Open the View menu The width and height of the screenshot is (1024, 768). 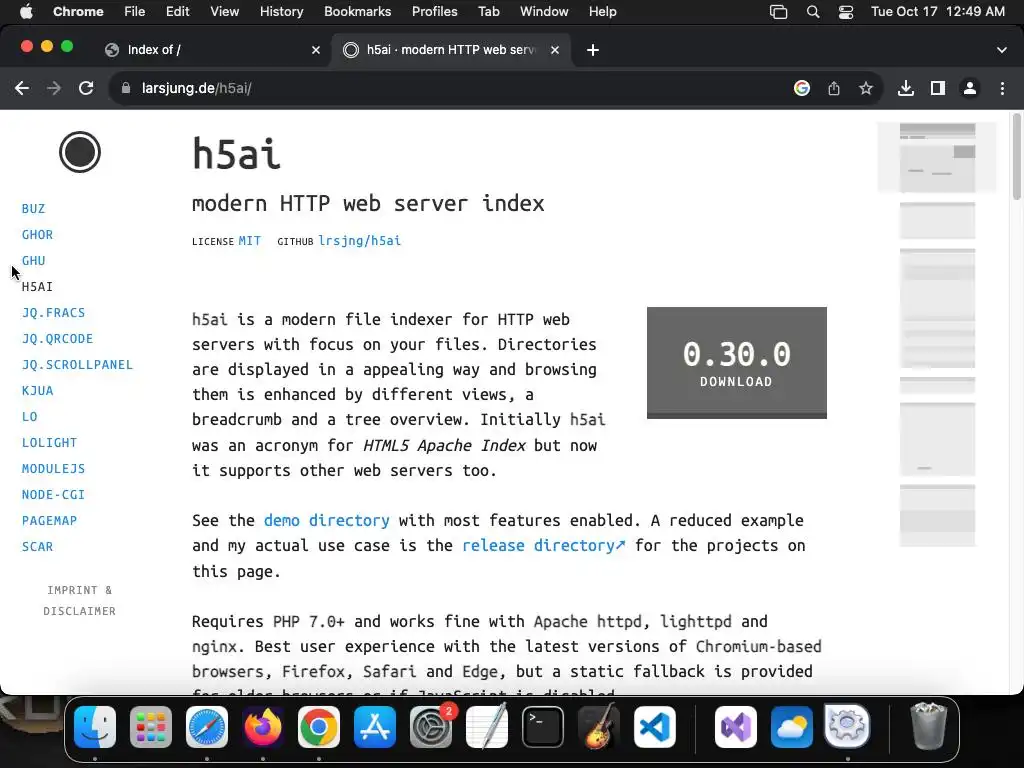[225, 12]
